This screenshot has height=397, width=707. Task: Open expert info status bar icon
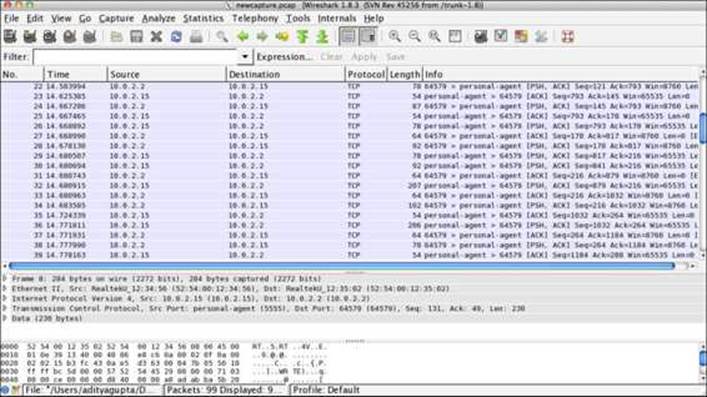5,390
